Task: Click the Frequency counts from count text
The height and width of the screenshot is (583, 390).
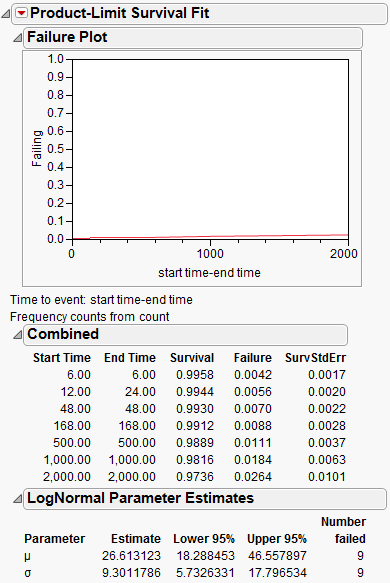Action: point(90,317)
